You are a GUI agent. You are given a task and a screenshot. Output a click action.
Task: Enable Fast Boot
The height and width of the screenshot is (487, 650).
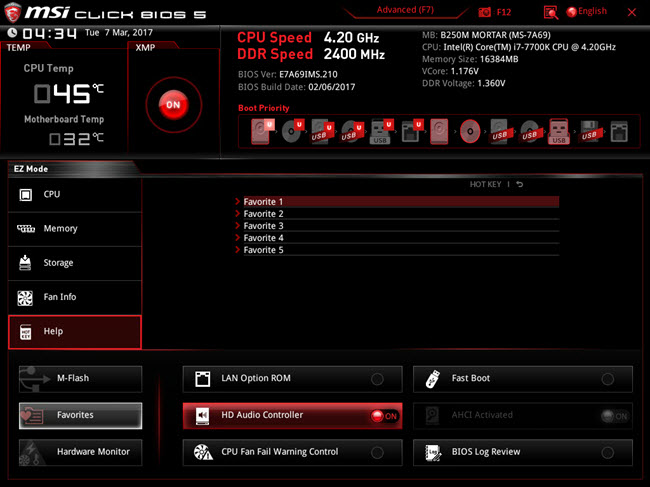pos(607,379)
